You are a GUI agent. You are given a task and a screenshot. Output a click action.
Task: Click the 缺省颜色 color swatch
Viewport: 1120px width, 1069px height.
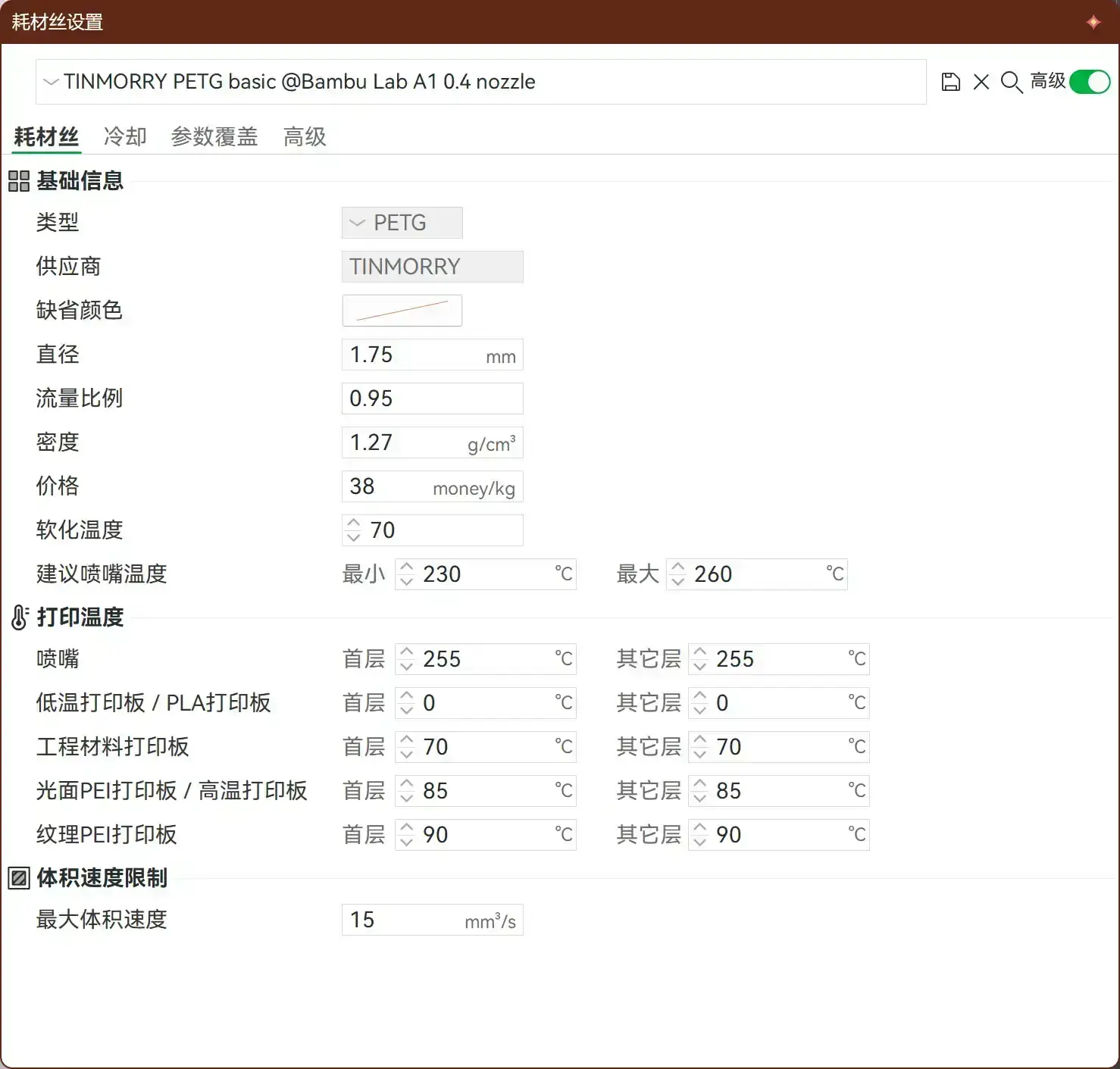[402, 311]
